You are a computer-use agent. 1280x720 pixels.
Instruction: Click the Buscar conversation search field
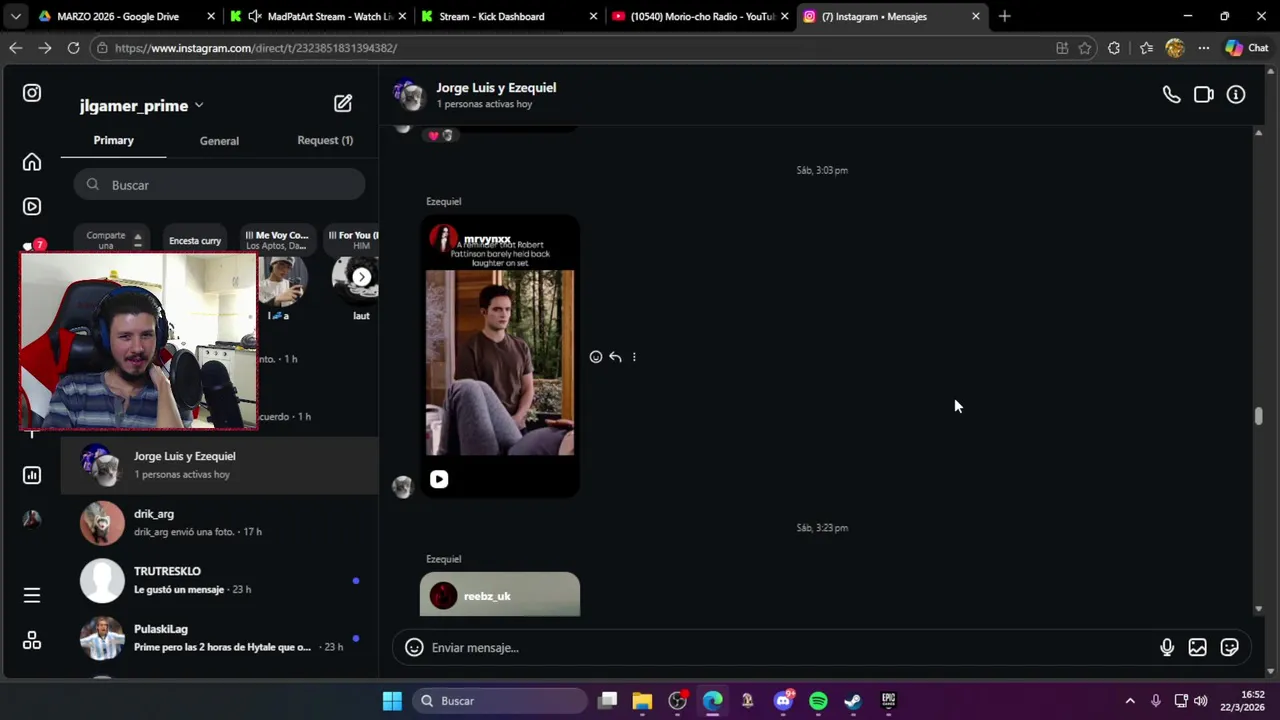coord(219,185)
